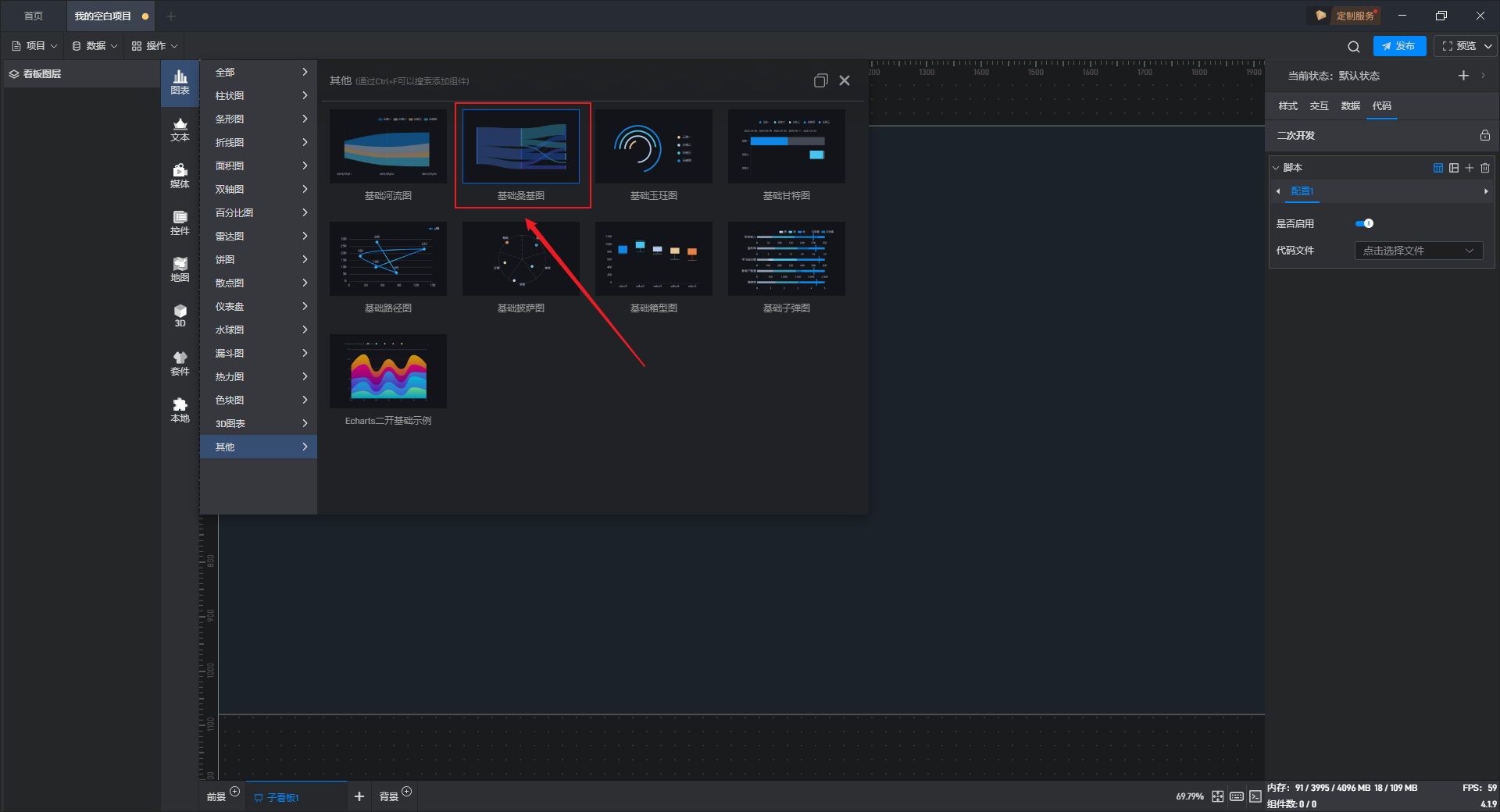Screen dimensions: 1500x812
Task: Click fit-to-screen icon next to zoom percent
Action: coord(1218,796)
